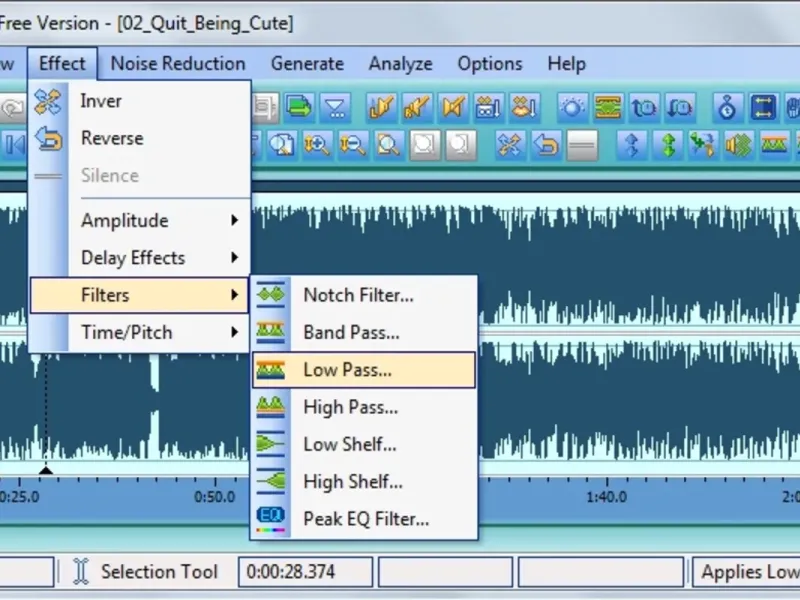Select Low Pass... filter entry
Viewport: 800px width, 600px height.
click(x=364, y=369)
